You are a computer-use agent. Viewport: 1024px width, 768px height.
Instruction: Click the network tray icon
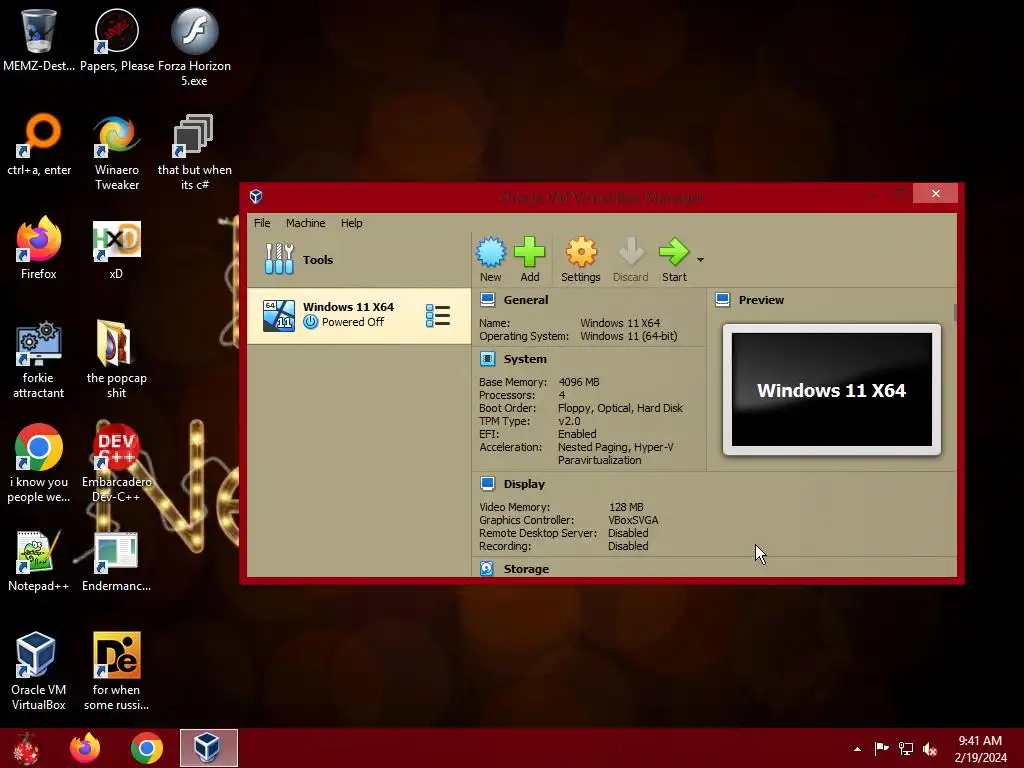(906, 748)
